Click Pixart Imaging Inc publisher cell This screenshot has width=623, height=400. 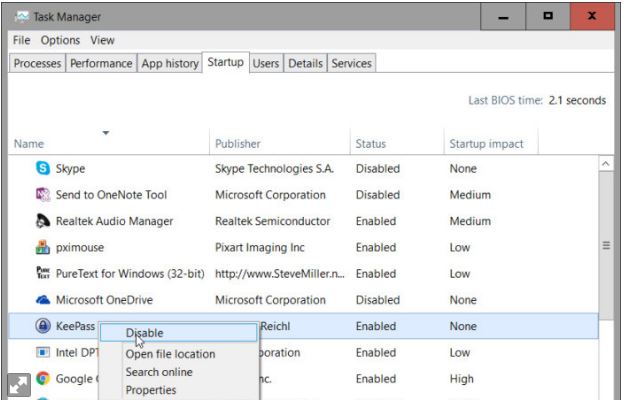point(259,247)
